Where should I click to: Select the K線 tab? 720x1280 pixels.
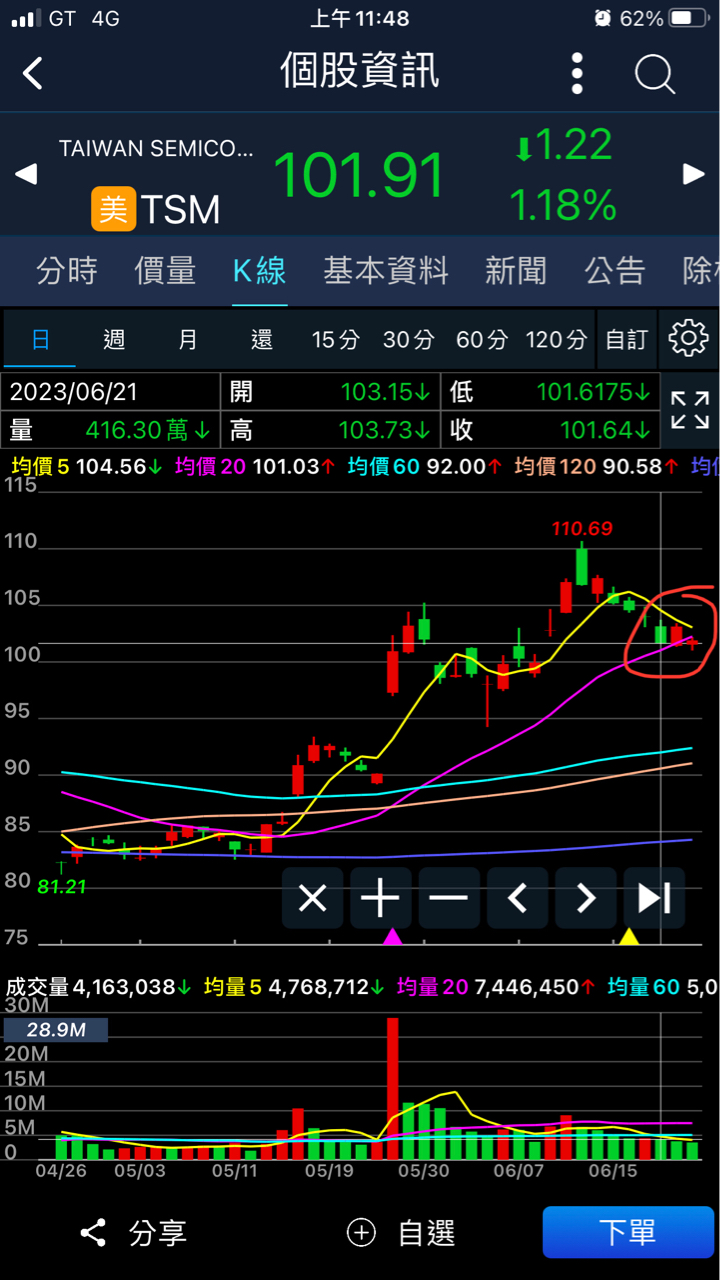[259, 270]
